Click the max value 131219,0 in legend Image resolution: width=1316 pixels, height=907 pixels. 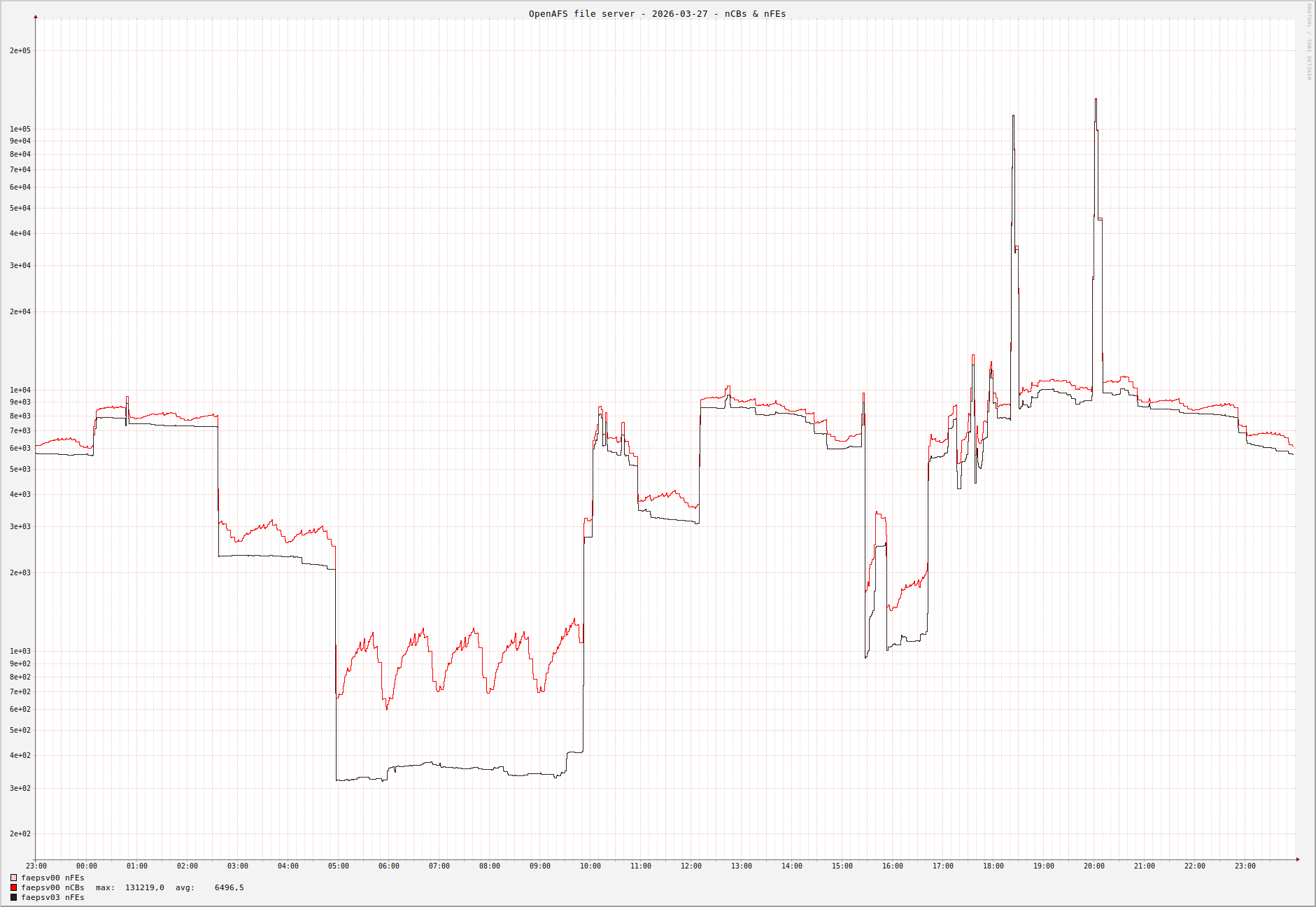pyautogui.click(x=144, y=887)
